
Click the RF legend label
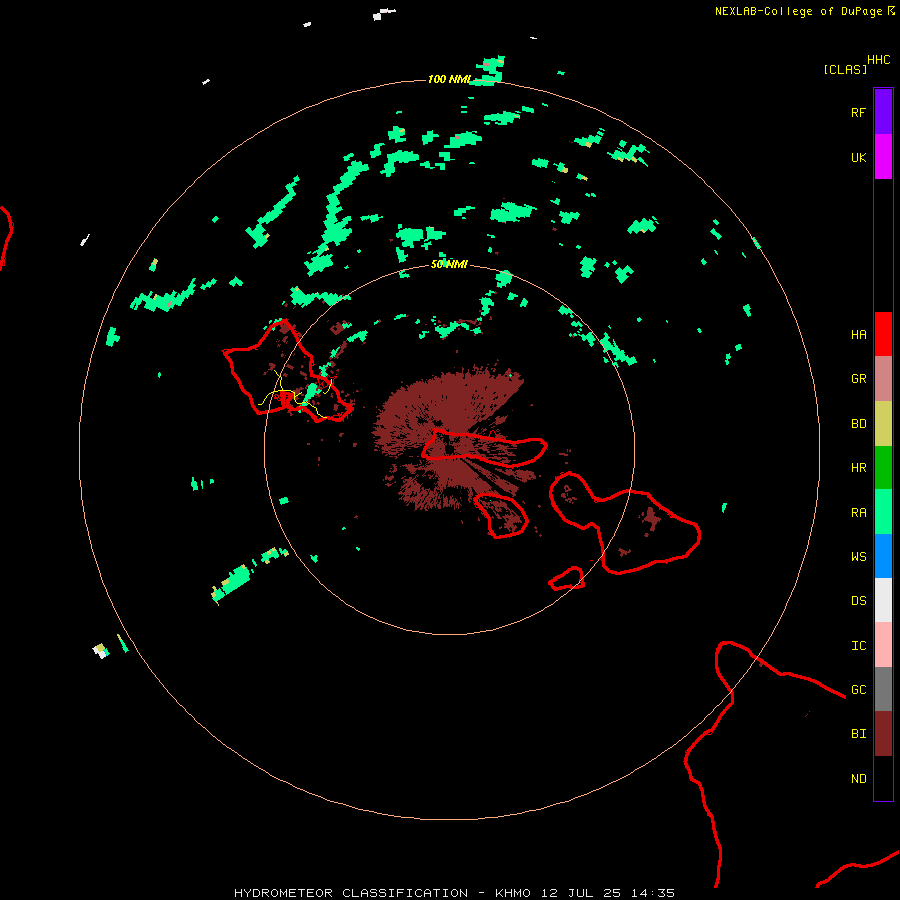point(859,112)
